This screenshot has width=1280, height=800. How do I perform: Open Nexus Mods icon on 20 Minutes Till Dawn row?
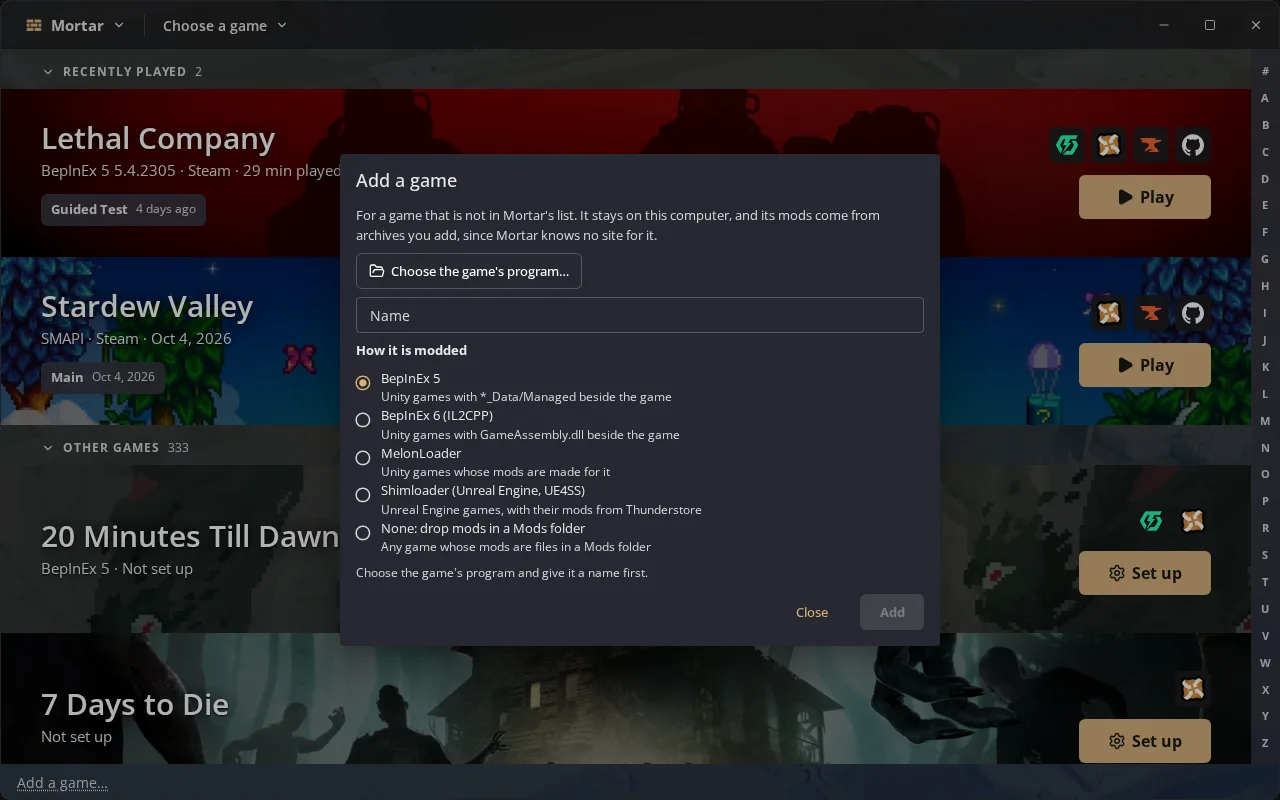[x=1192, y=521]
